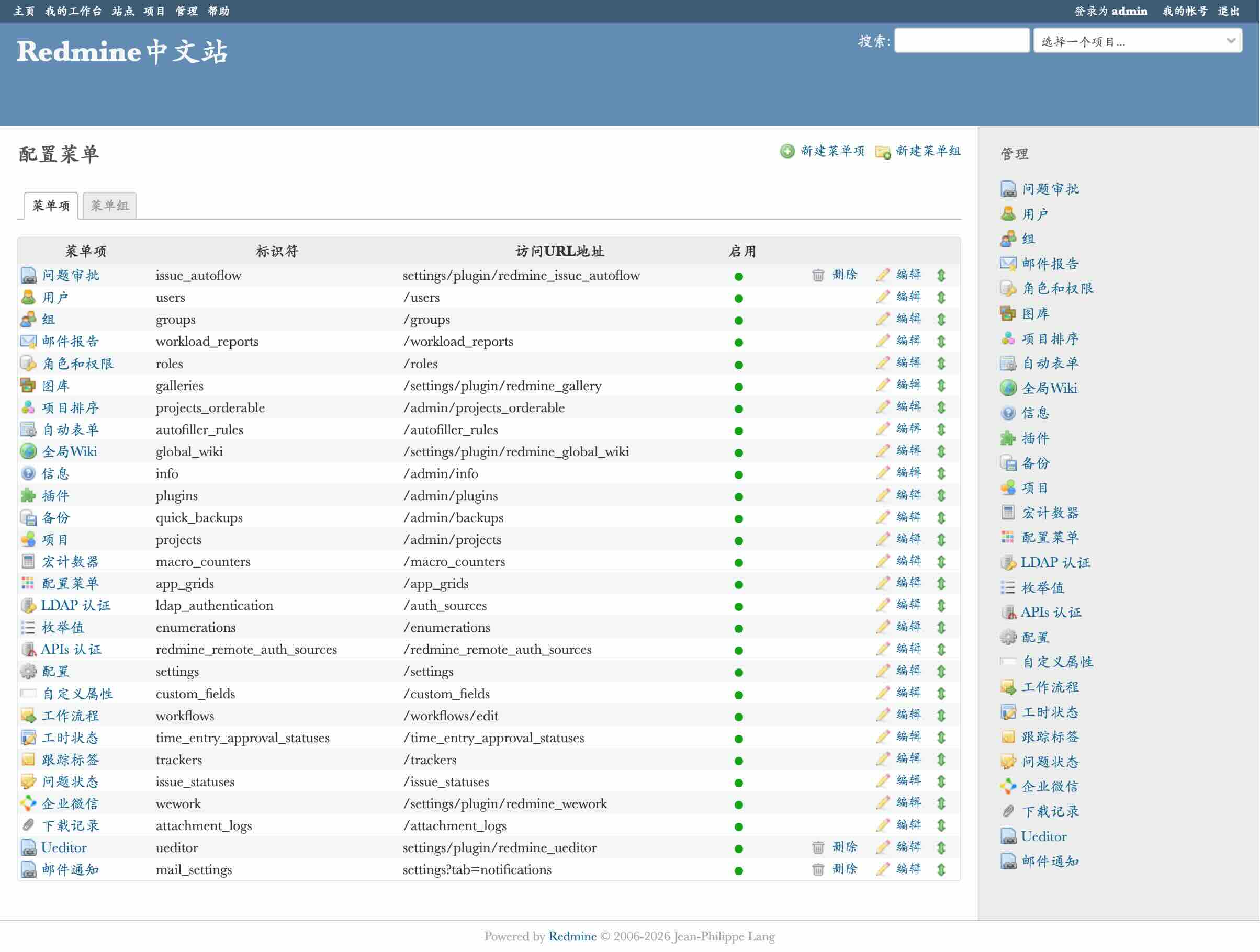Open 帮助 in the top menu

click(x=219, y=11)
